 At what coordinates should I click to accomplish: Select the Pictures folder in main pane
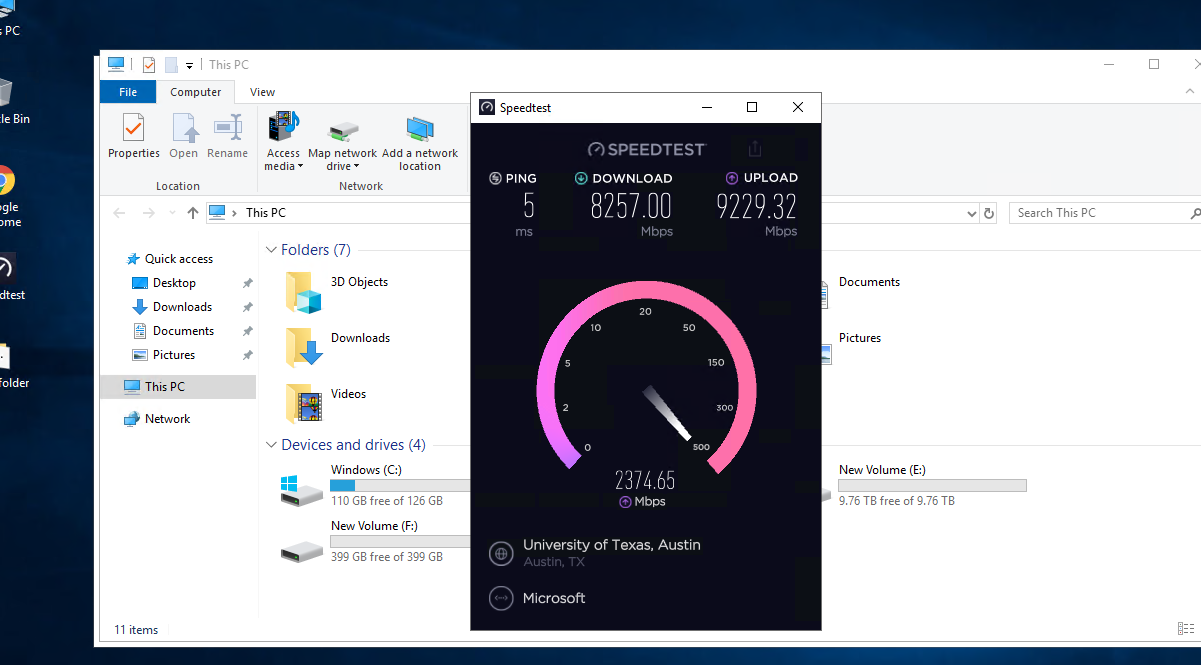point(850,349)
